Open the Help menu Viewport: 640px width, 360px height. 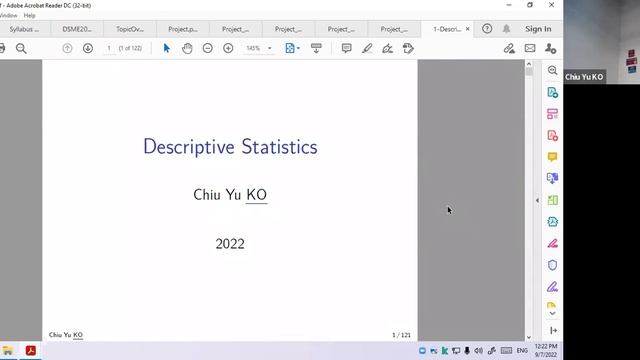29,16
